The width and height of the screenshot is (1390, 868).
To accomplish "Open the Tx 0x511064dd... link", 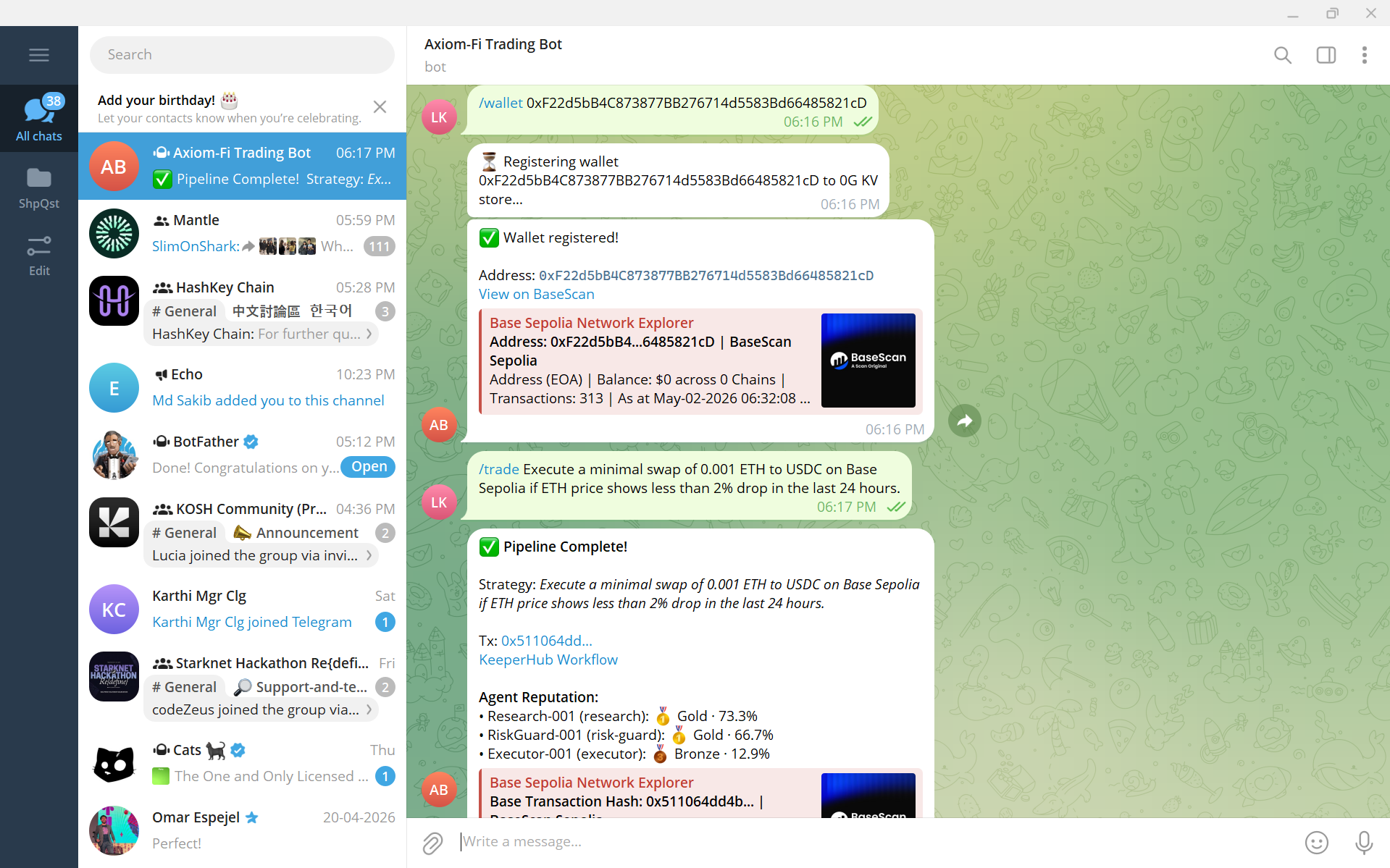I will click(x=547, y=641).
